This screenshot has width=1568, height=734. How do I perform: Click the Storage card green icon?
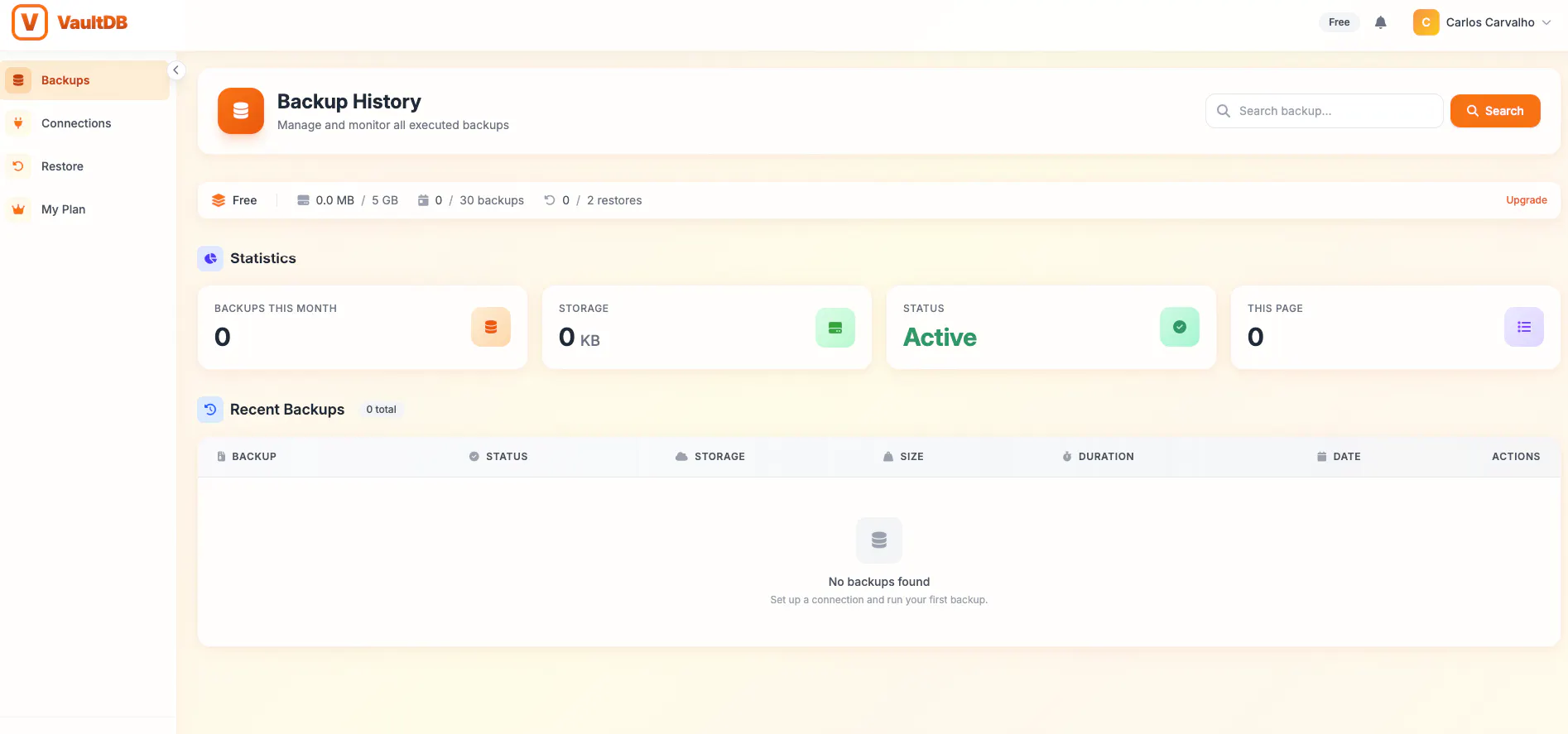tap(835, 327)
